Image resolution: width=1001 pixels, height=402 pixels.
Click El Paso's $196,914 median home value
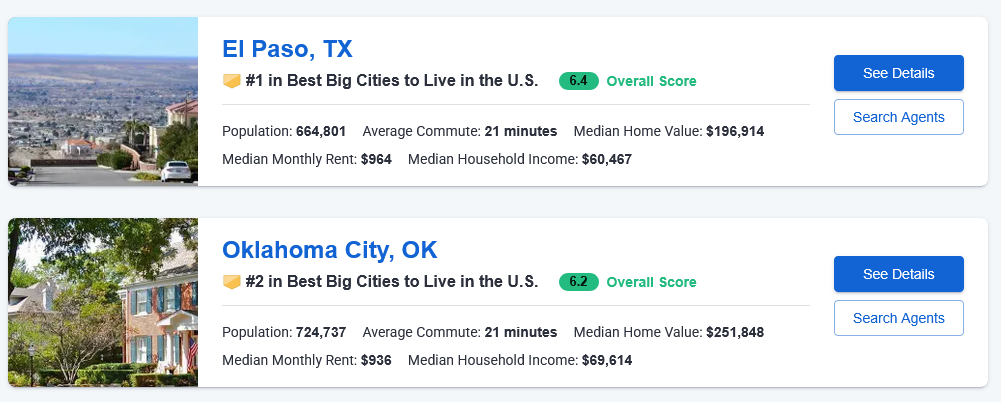click(735, 131)
